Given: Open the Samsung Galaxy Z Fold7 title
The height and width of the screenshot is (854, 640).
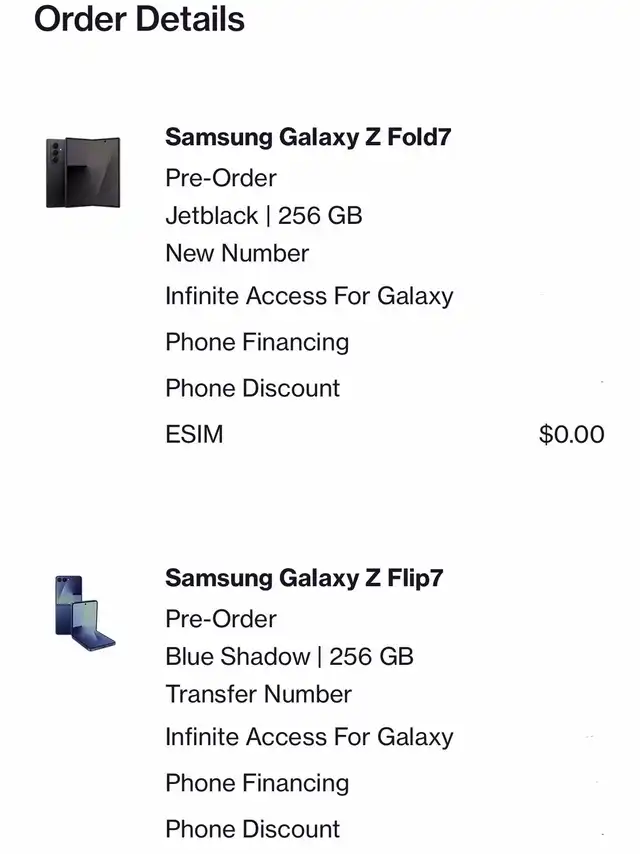Looking at the screenshot, I should pos(308,137).
